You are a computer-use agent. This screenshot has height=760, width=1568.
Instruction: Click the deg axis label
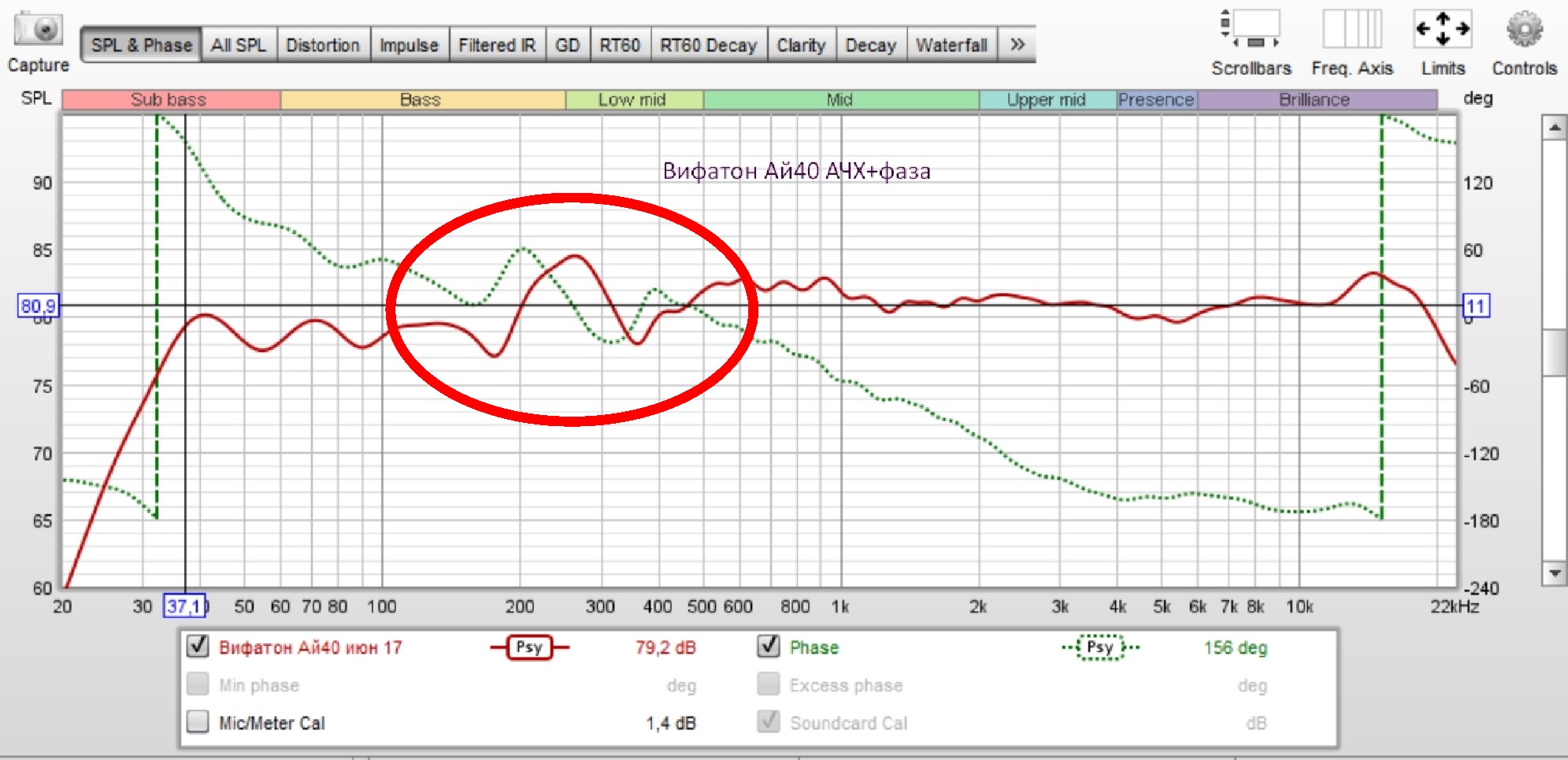pos(1477,98)
